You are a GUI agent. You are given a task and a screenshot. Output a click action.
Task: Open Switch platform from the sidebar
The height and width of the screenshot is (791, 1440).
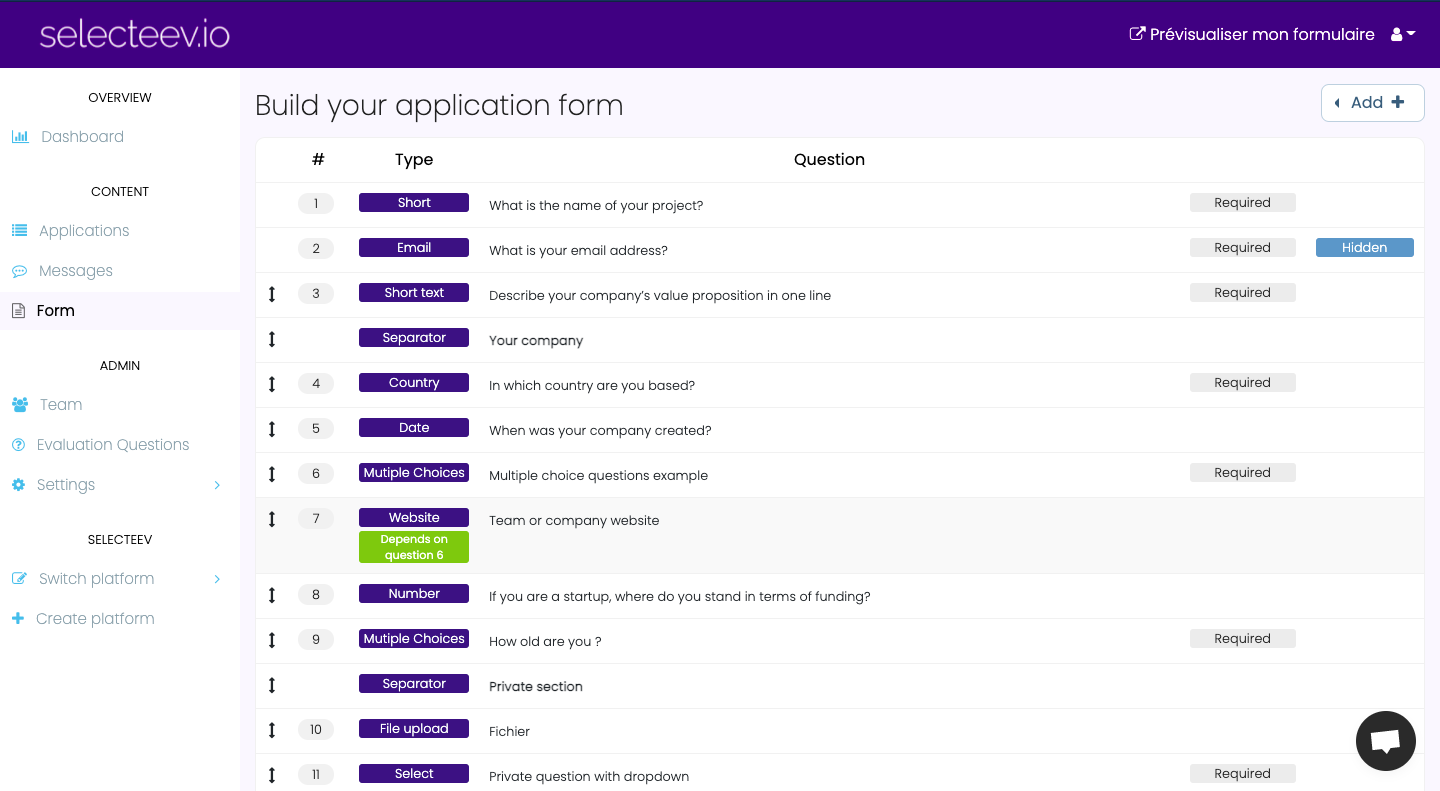(x=96, y=578)
